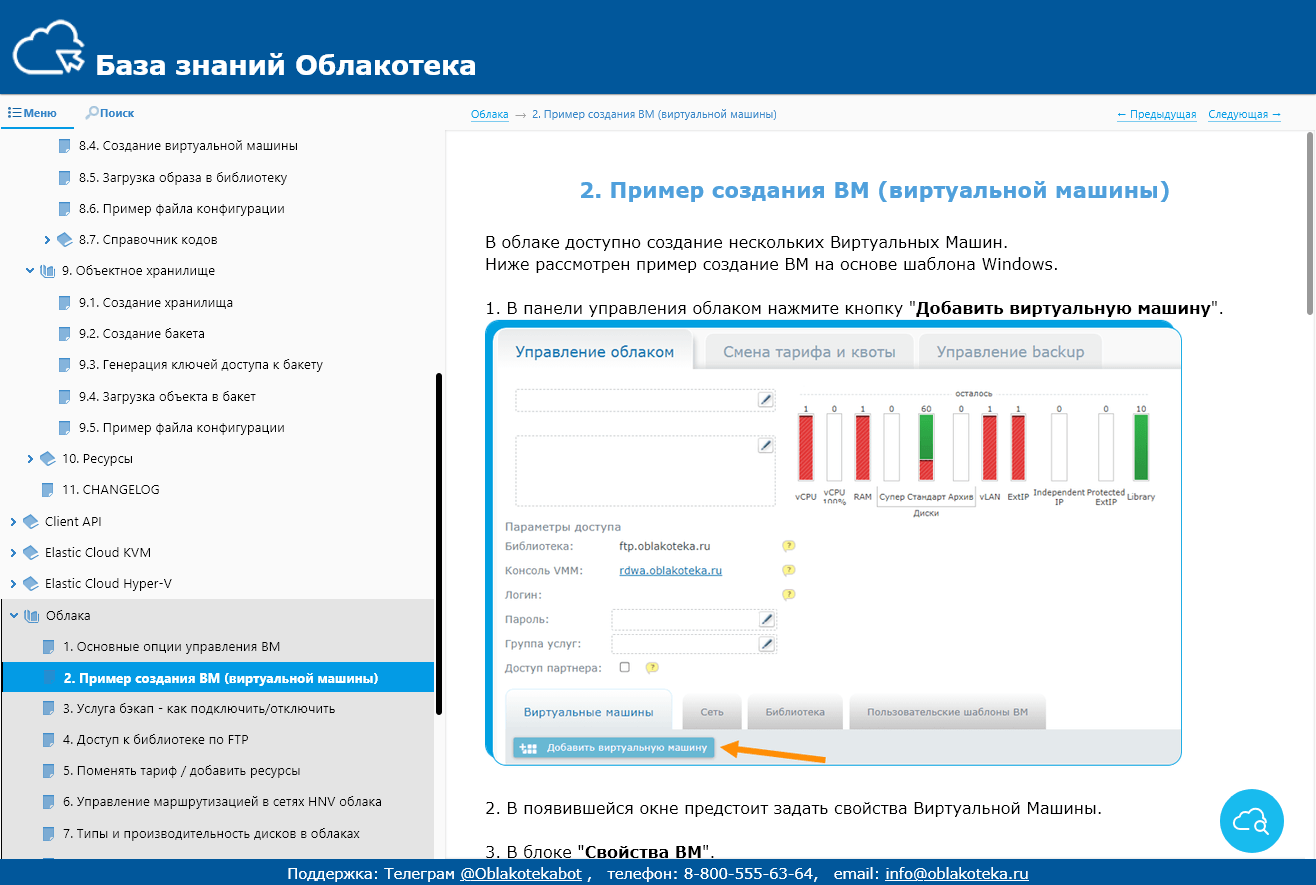Open the @Oblakotekabot Telegram link

(x=522, y=873)
